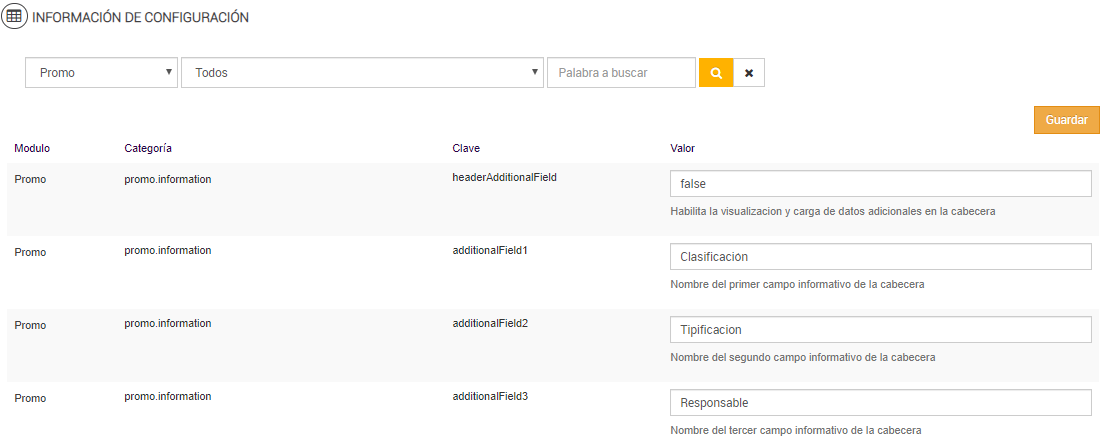Image resolution: width=1105 pixels, height=443 pixels.
Task: Click the Modulo column header
Action: click(x=32, y=148)
